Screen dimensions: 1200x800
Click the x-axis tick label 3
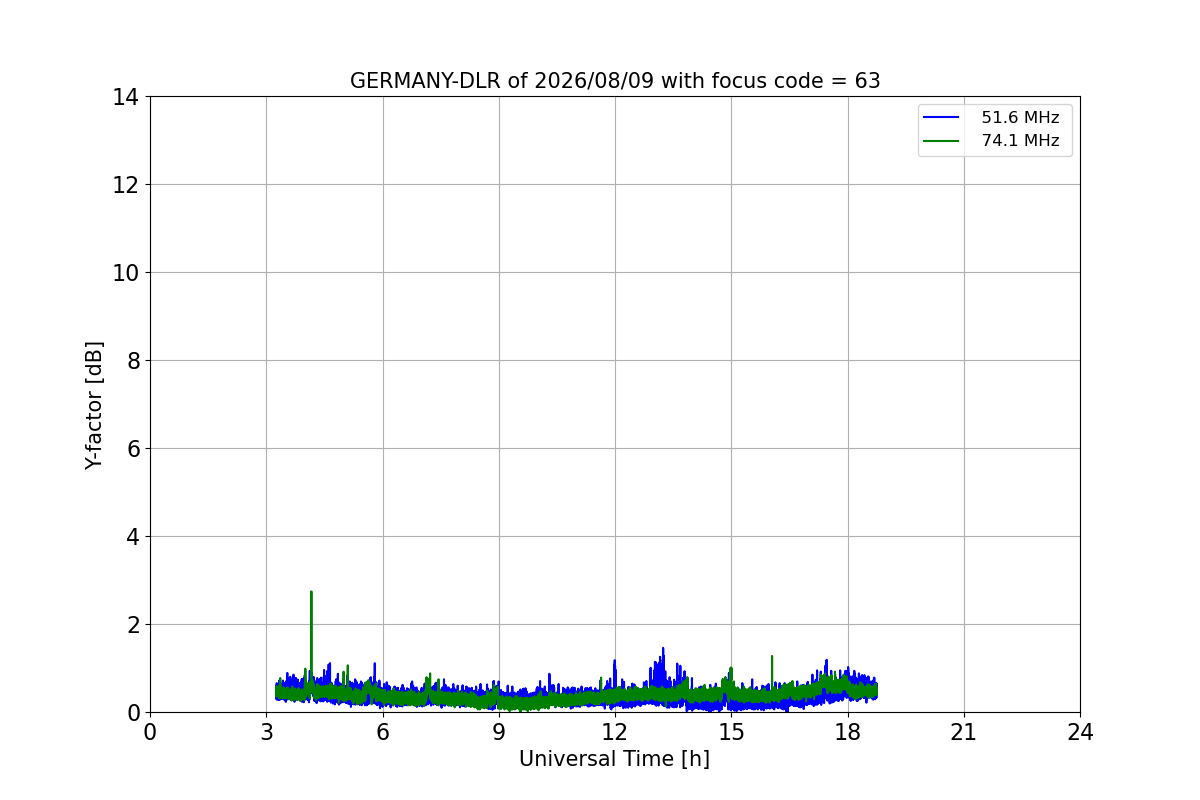[266, 732]
